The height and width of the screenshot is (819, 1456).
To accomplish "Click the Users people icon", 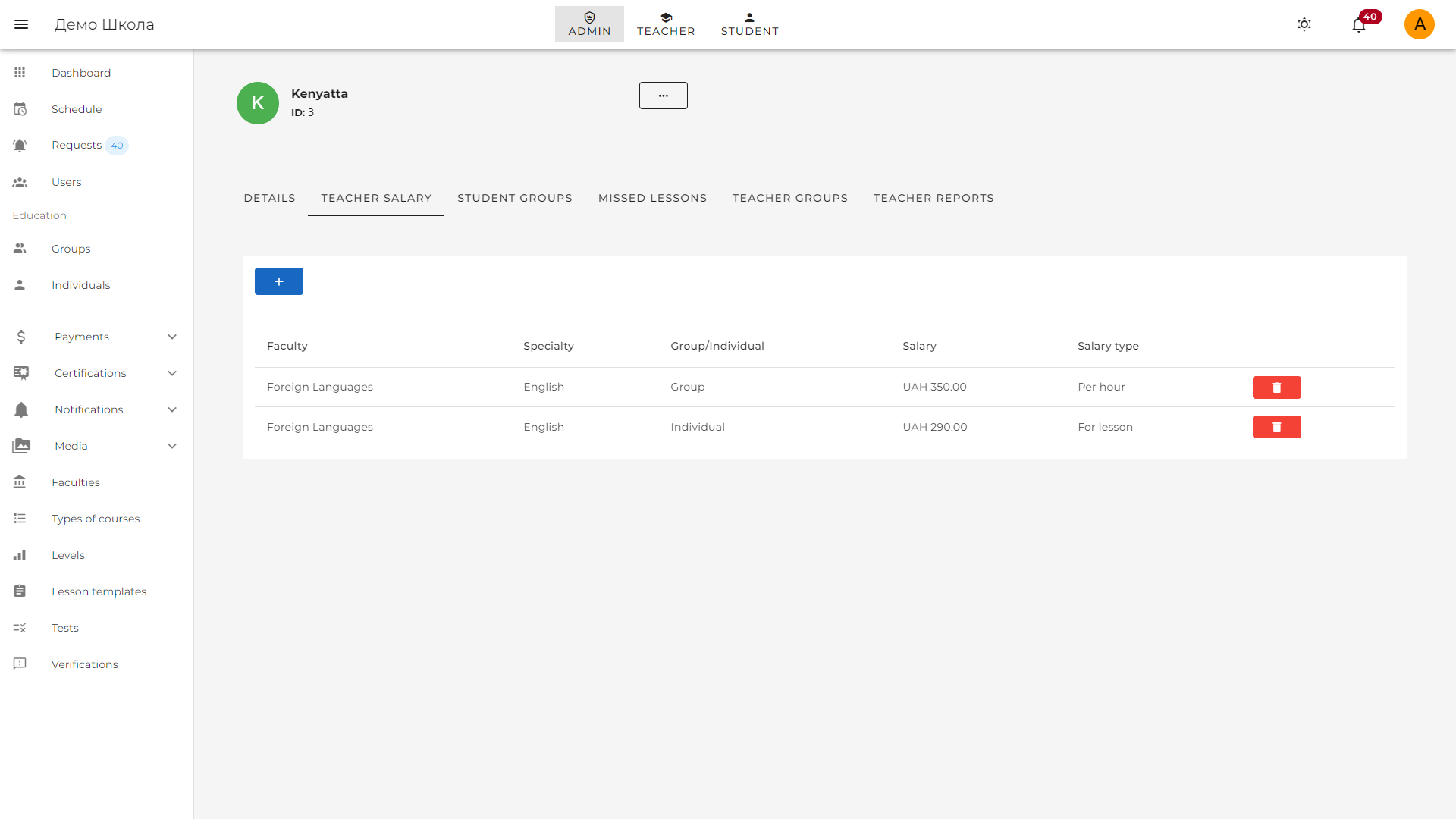I will coord(20,182).
